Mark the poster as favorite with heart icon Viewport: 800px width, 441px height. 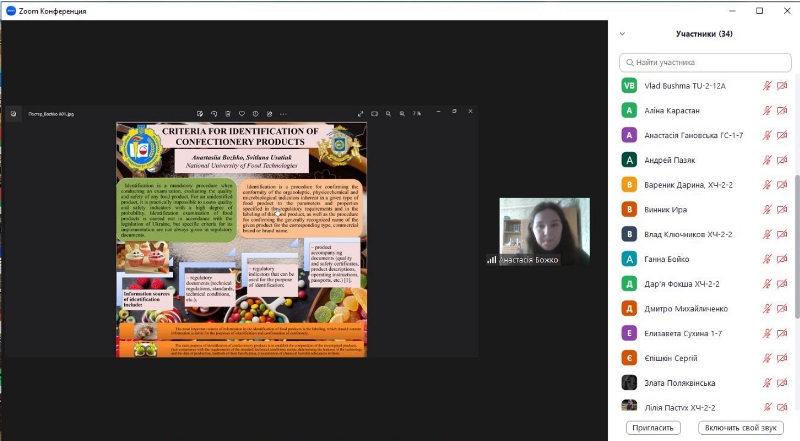point(242,113)
